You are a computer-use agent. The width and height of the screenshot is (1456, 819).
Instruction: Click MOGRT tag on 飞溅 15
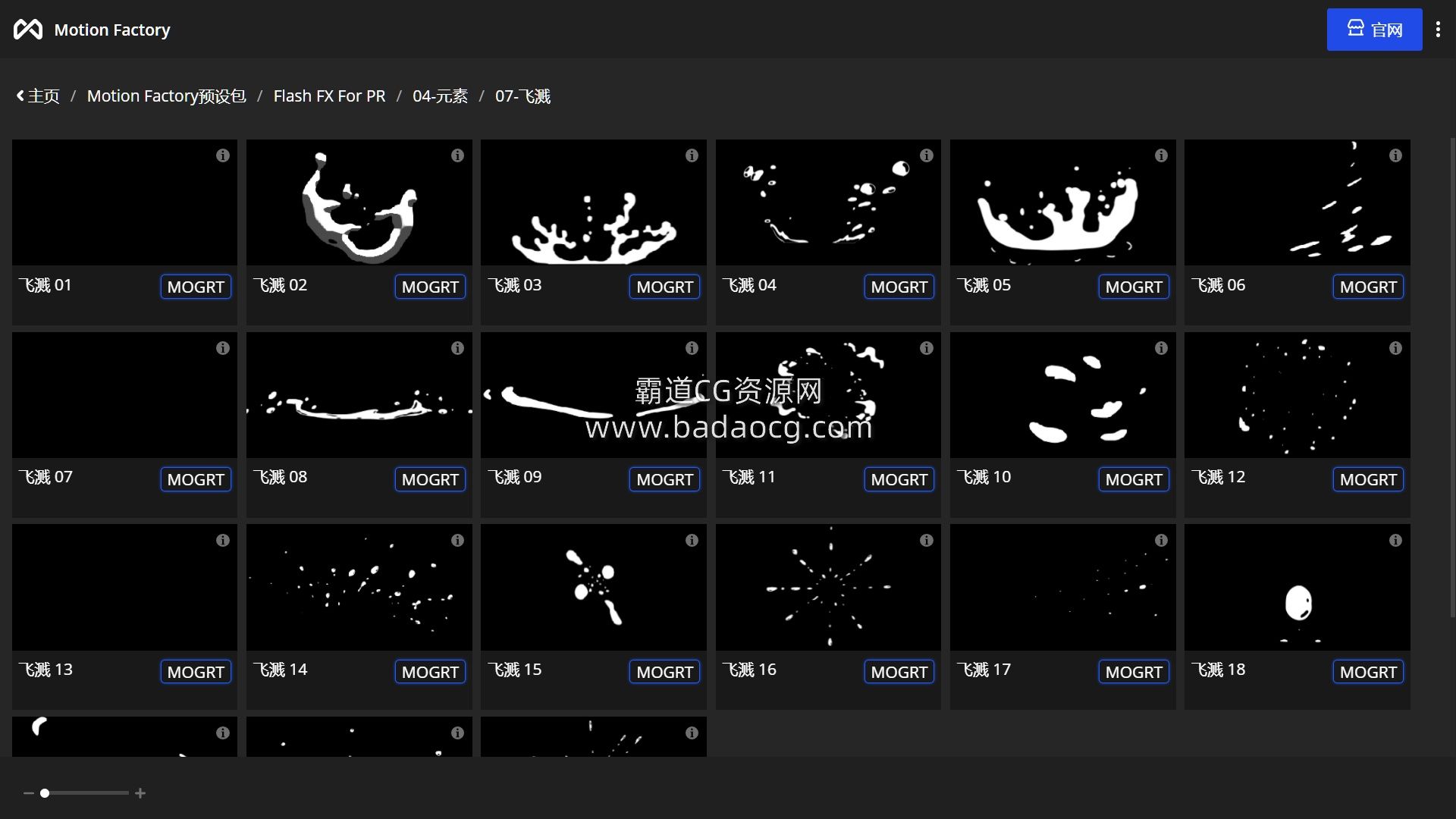pos(664,672)
